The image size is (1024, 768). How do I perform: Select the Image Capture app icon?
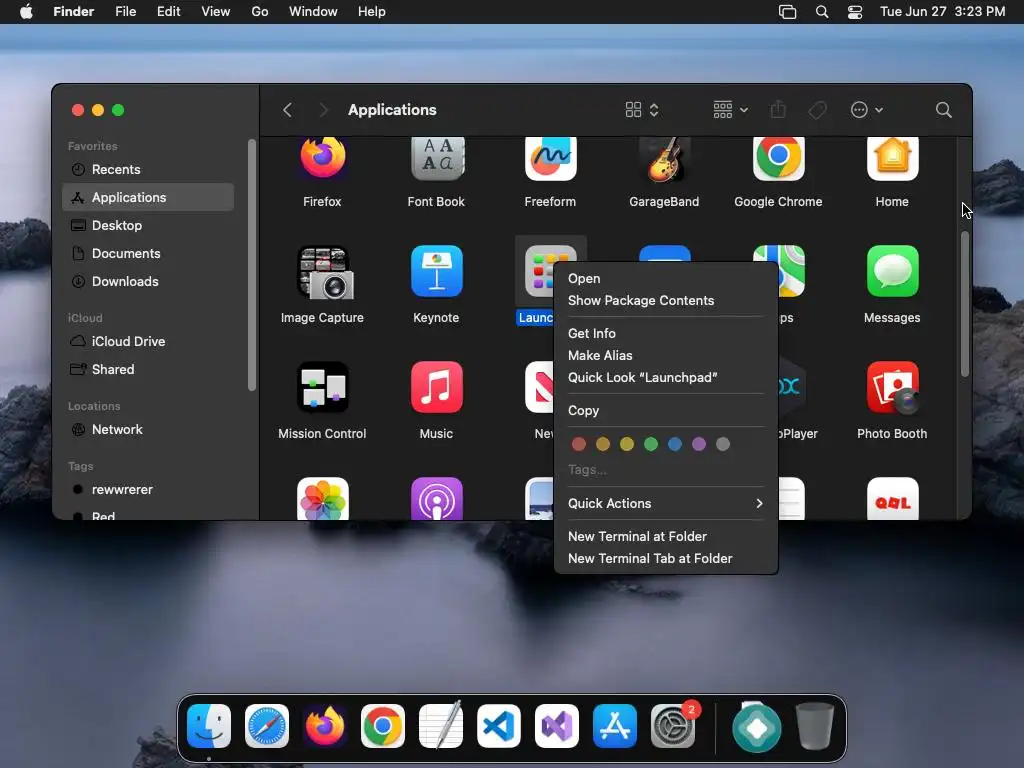[x=325, y=272]
